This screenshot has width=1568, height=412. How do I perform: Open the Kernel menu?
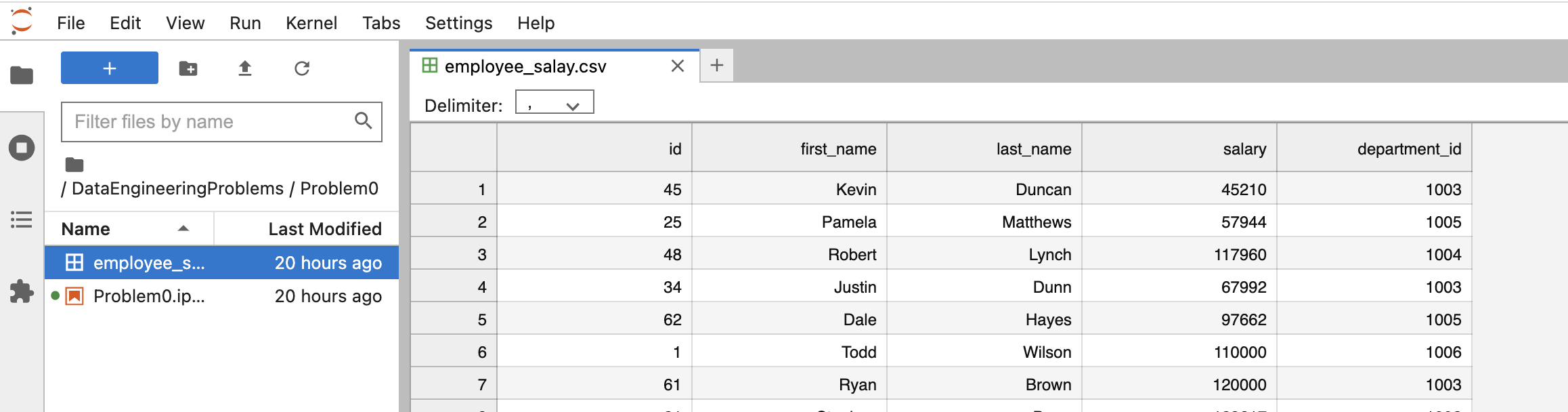point(311,23)
